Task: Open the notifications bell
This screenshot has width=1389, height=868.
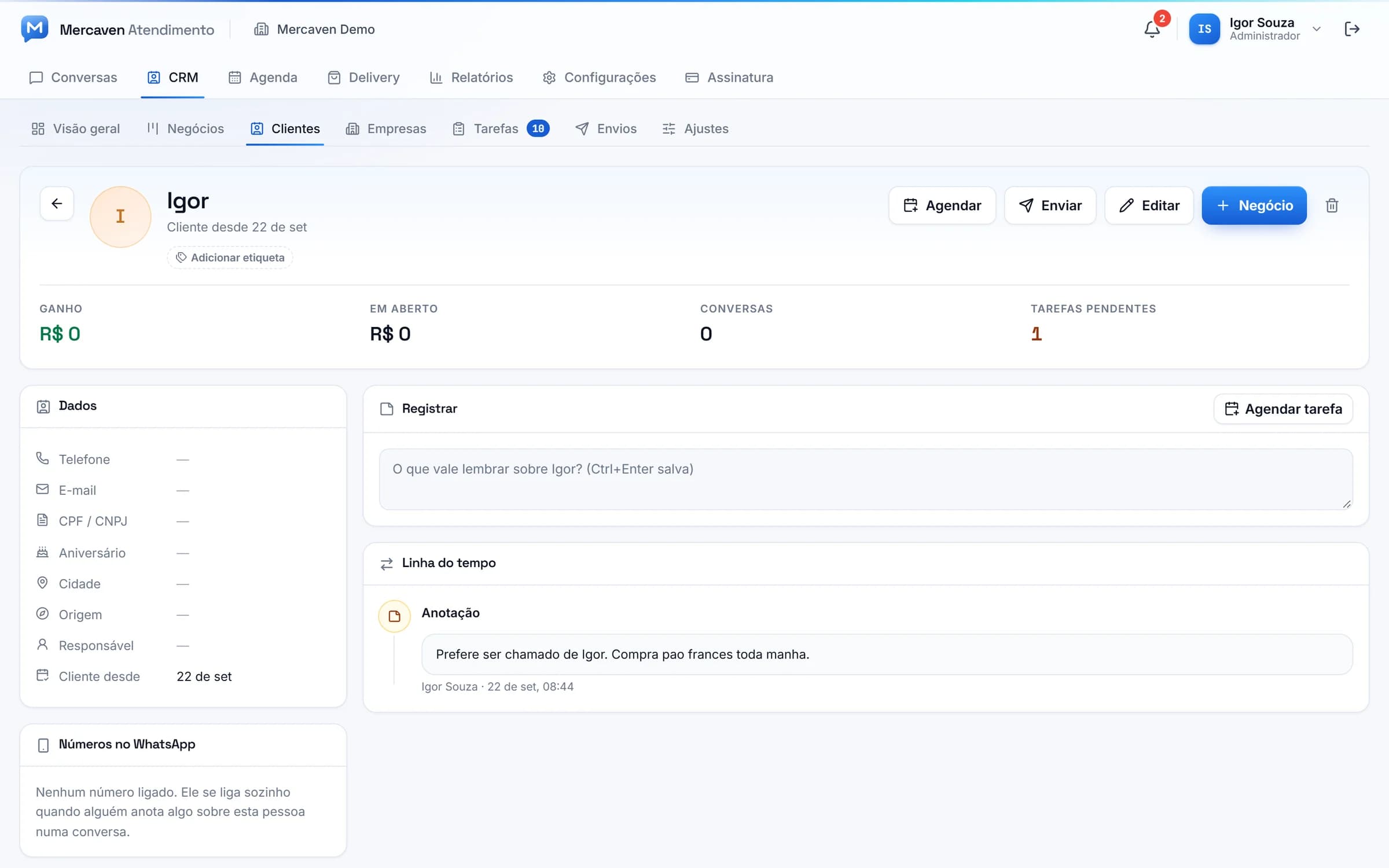Action: [x=1152, y=29]
